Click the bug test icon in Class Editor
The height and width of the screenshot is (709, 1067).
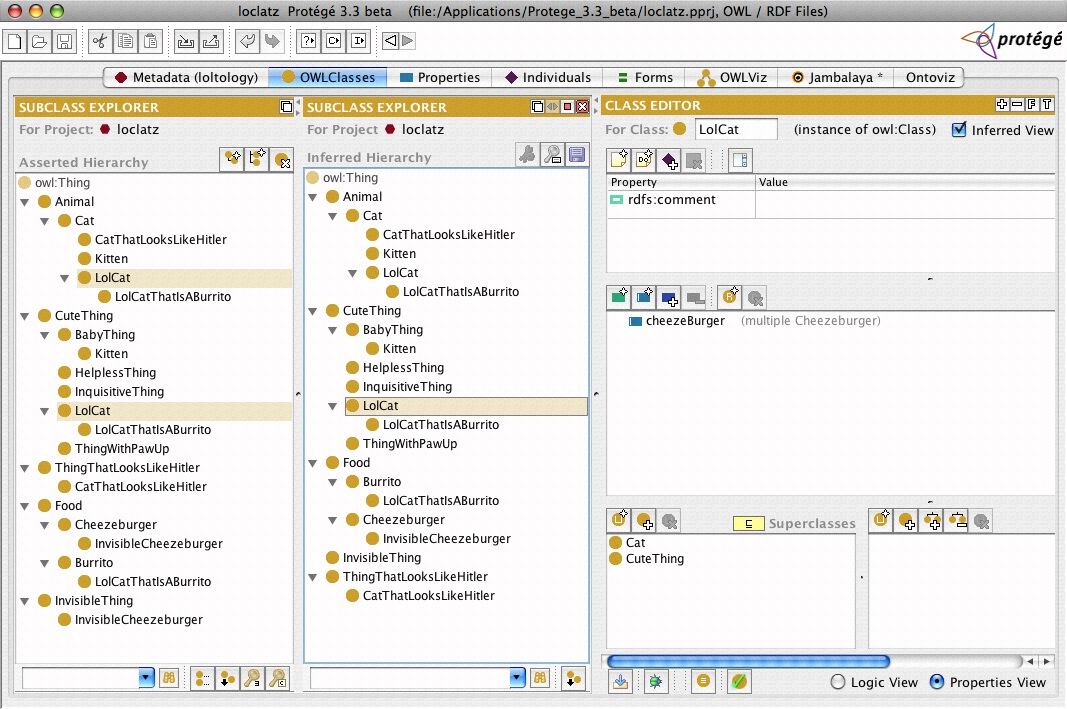point(655,681)
